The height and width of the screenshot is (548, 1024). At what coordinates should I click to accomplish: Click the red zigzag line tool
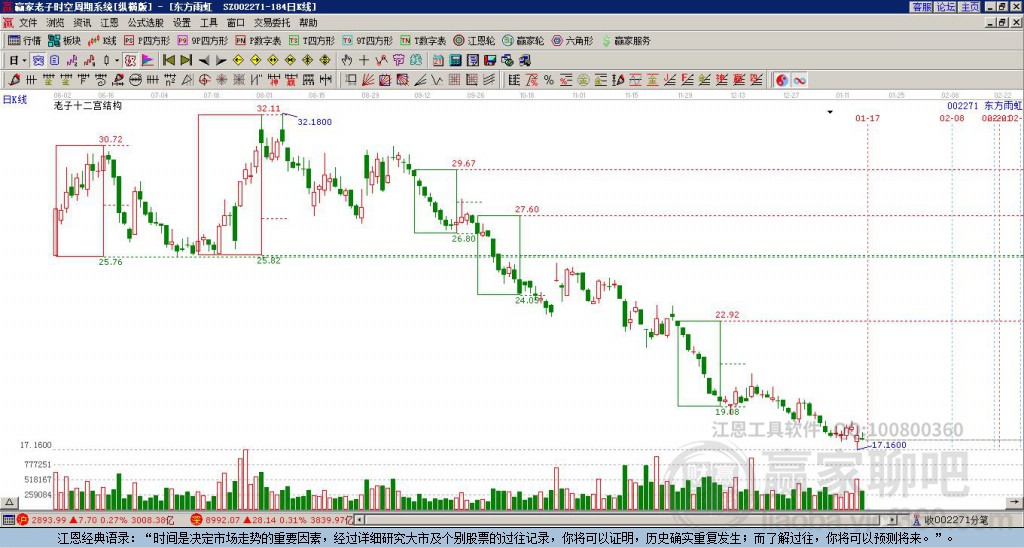(x=381, y=60)
